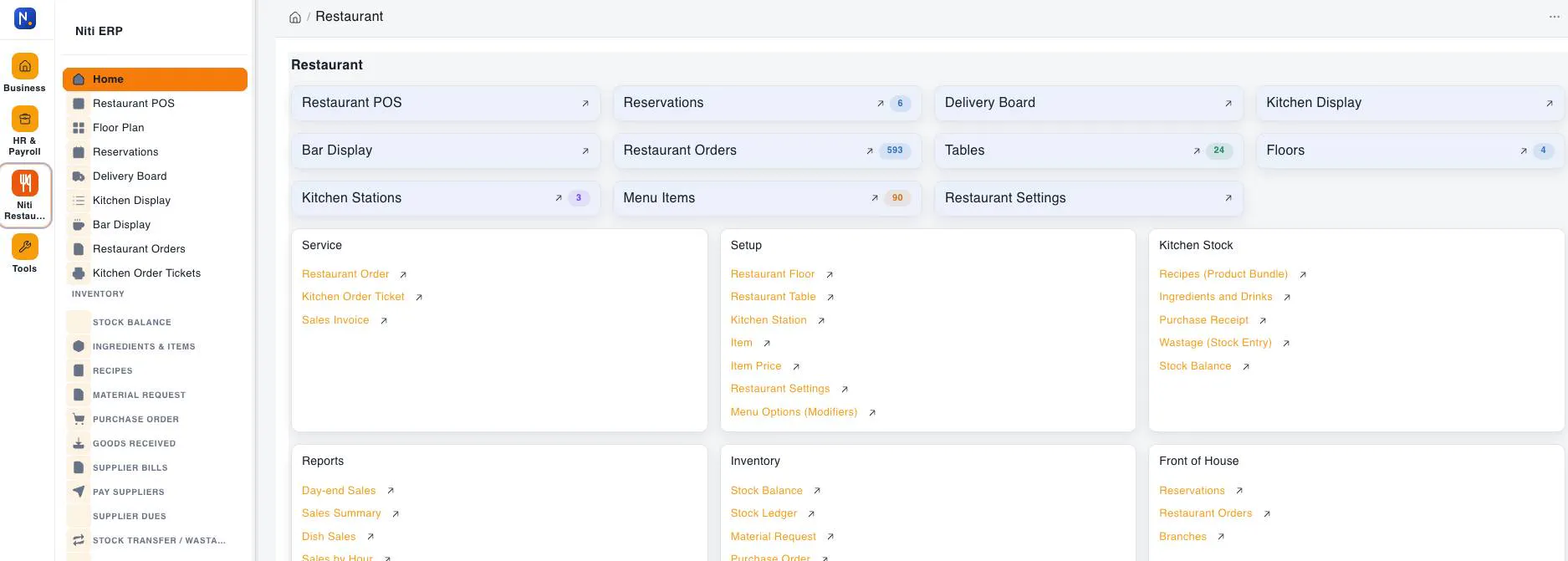
Task: Open Ingredients and Drinks link
Action: [x=1216, y=297]
